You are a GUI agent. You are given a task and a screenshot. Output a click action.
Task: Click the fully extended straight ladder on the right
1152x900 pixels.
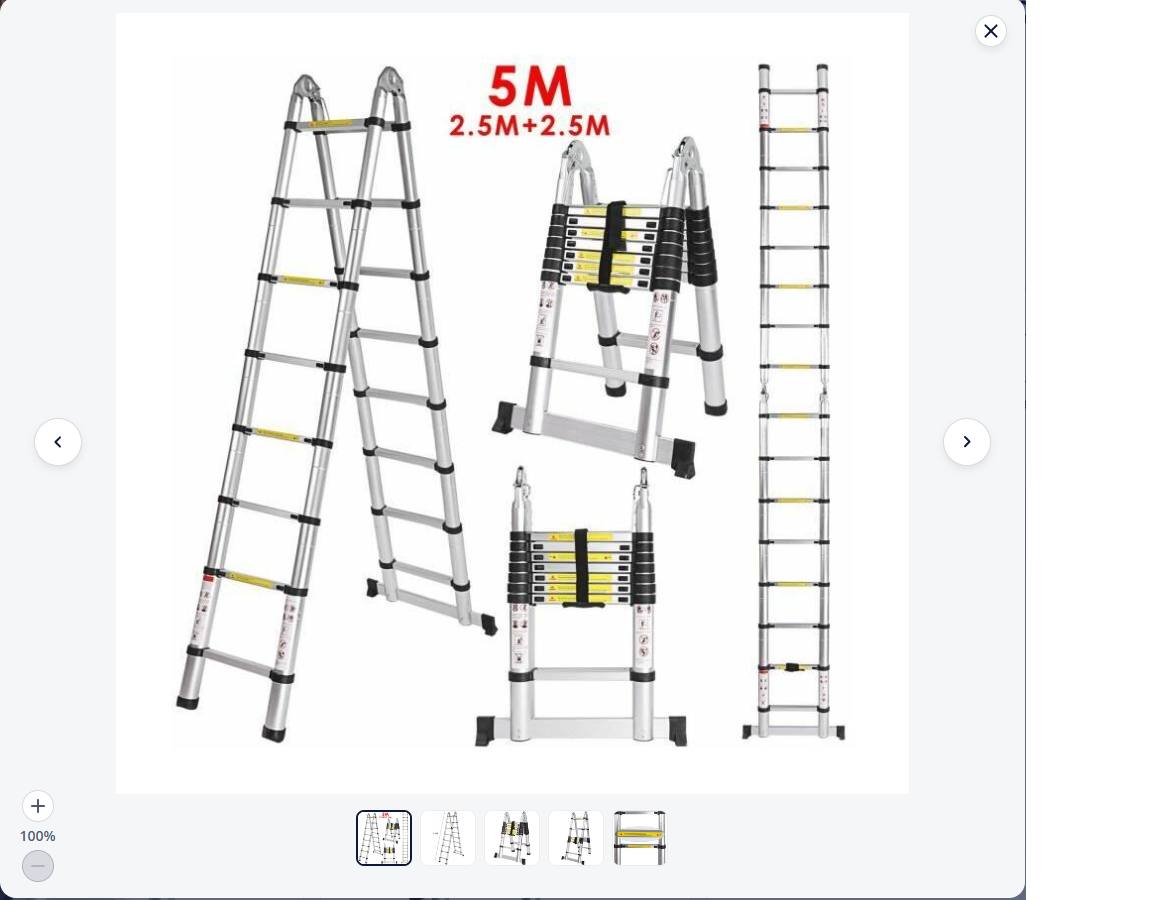tap(793, 400)
